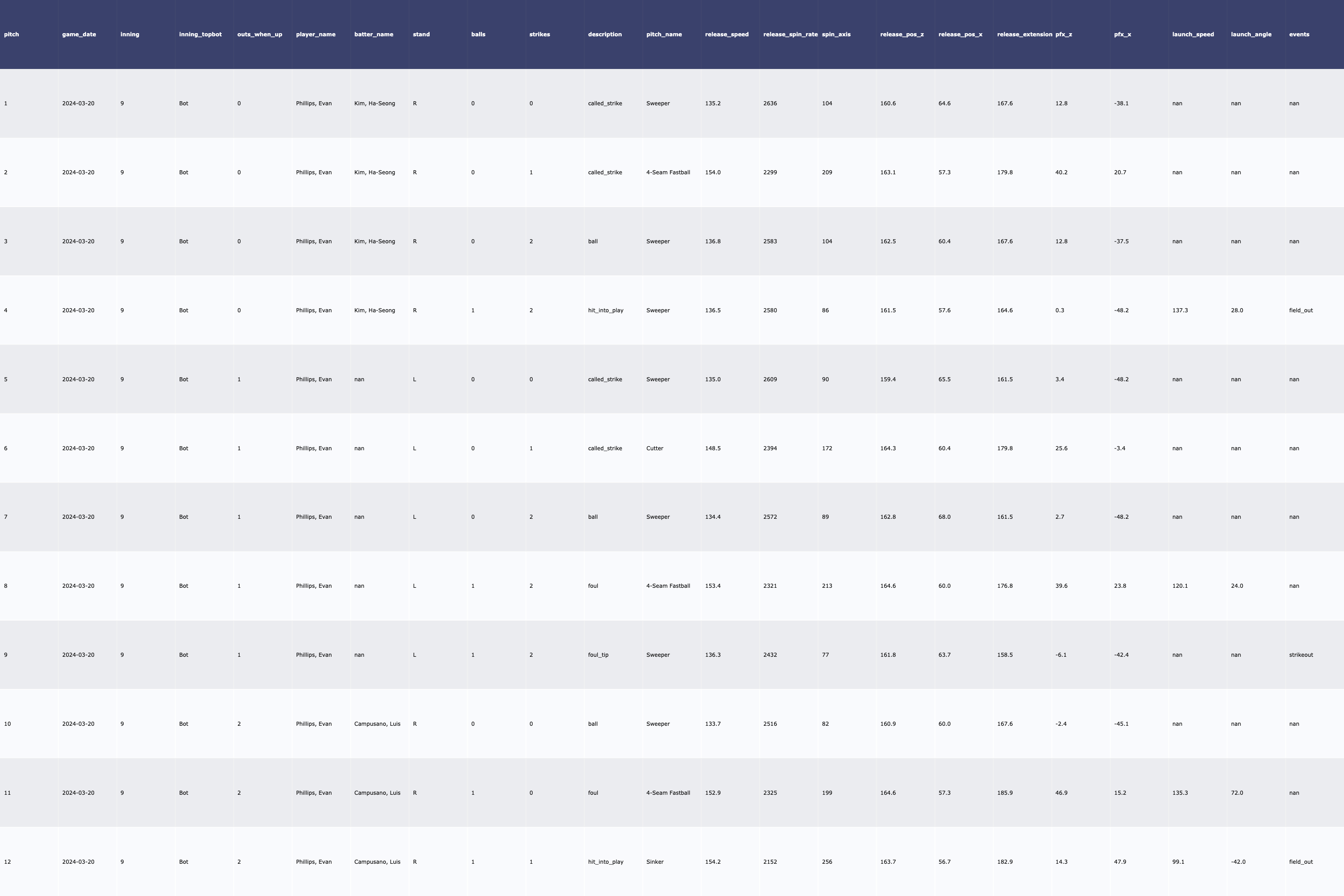Viewport: 1344px width, 896px height.
Task: Click release speed value 154.0
Action: [x=713, y=172]
